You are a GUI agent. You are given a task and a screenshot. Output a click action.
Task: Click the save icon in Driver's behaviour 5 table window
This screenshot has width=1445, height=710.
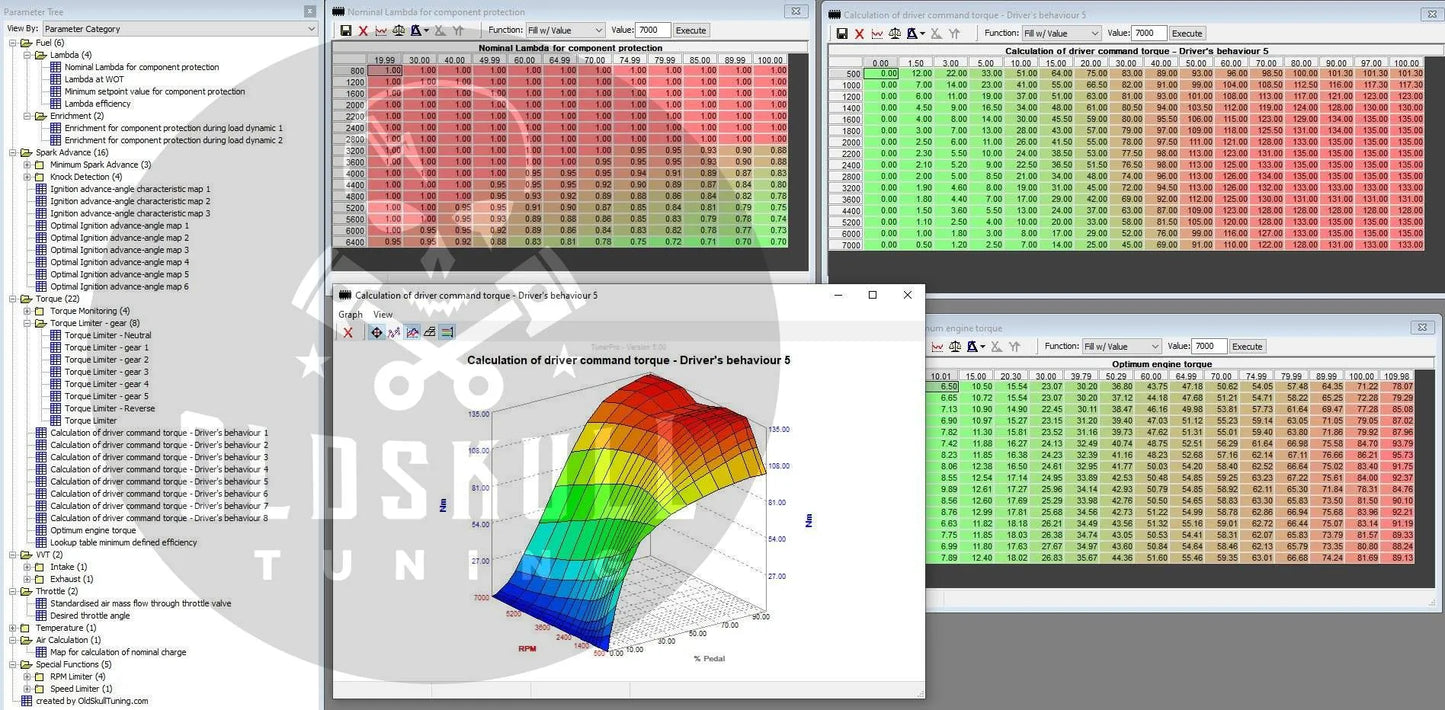click(x=841, y=34)
